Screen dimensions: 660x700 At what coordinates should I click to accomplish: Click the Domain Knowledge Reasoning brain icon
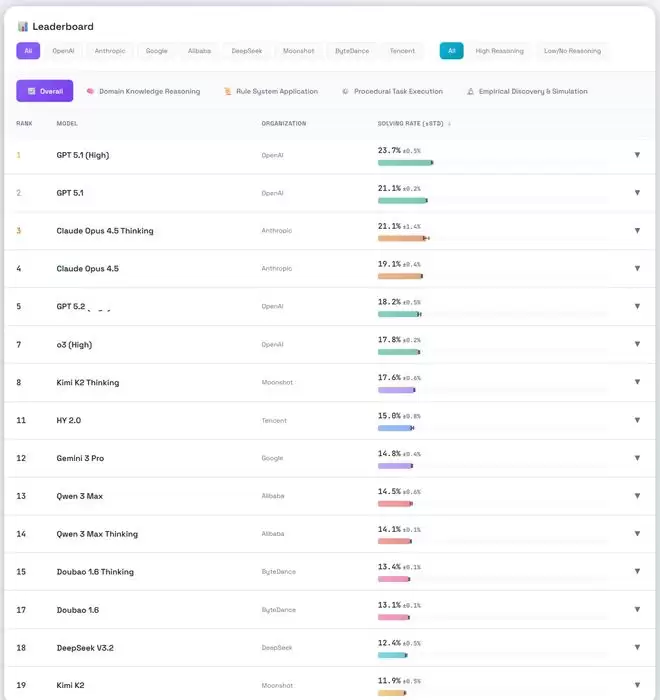(90, 91)
